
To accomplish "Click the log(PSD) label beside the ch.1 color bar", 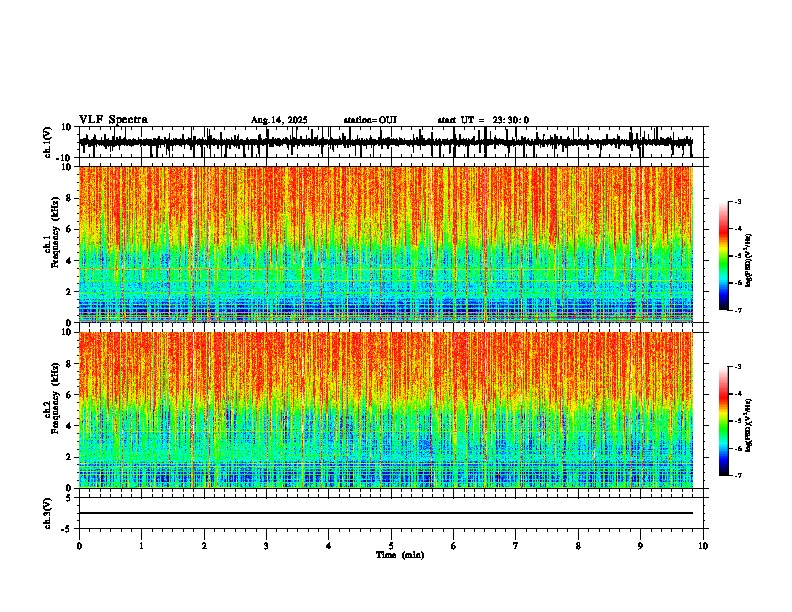I will coord(749,261).
